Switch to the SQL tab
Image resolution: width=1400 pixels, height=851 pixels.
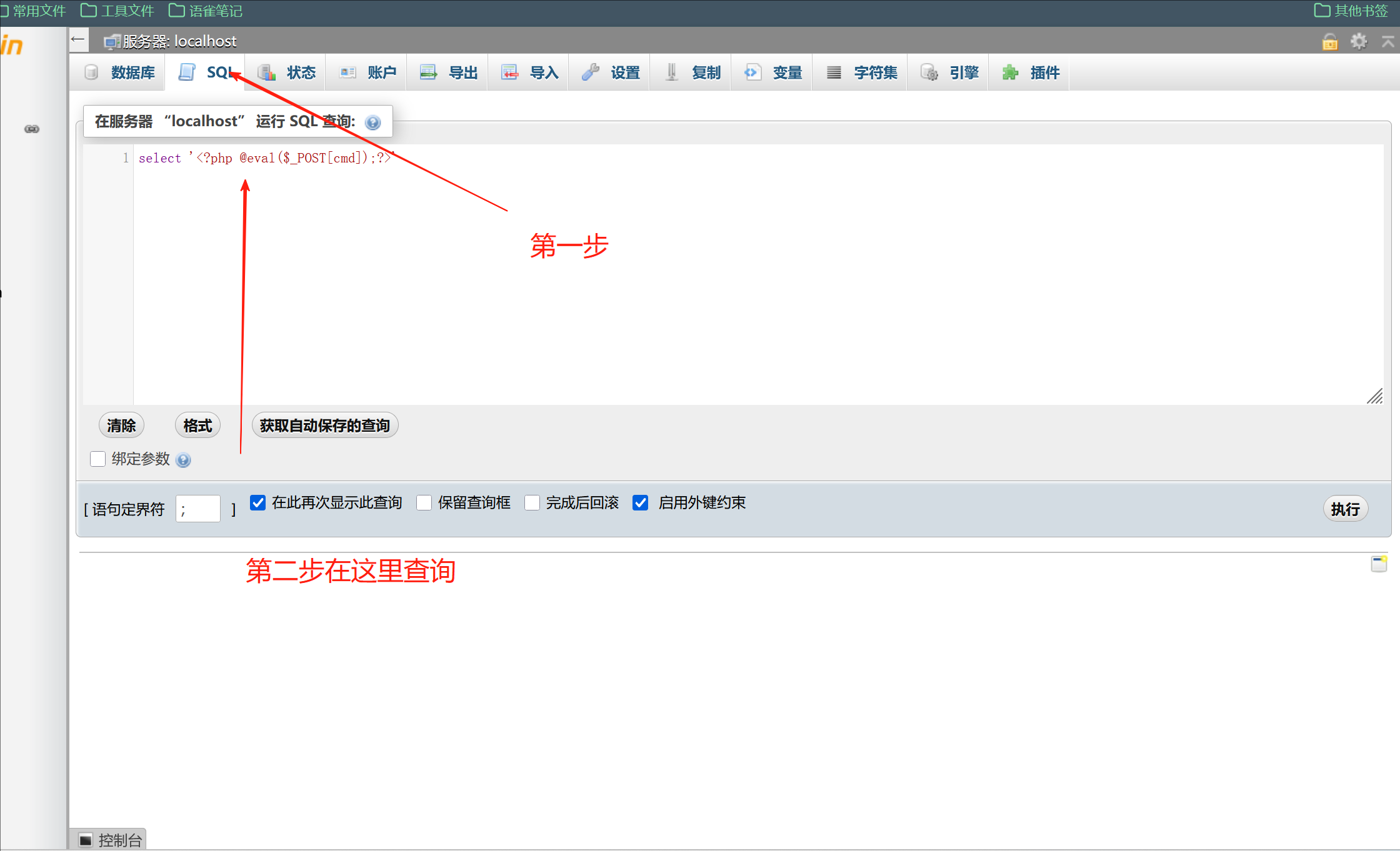click(x=206, y=72)
